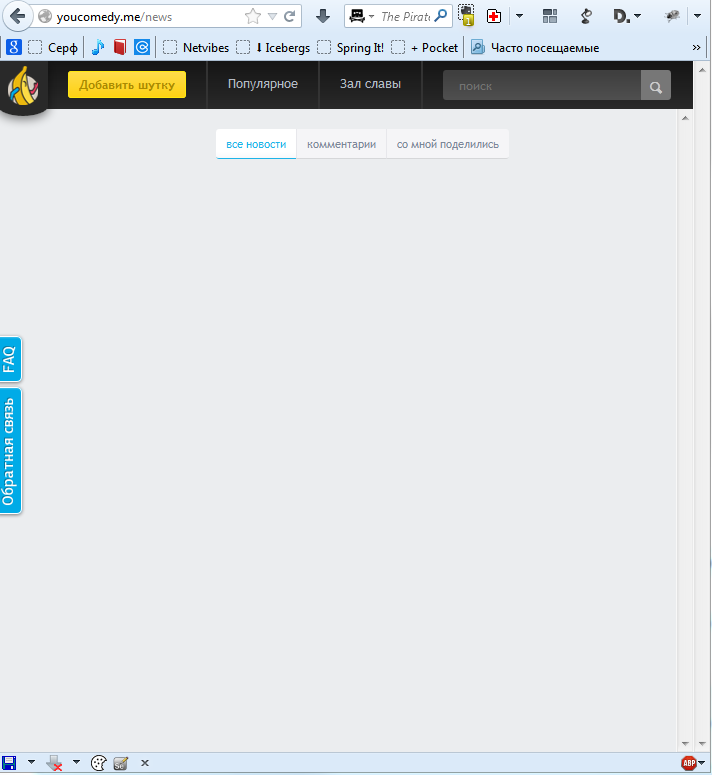The width and height of the screenshot is (712, 775).
Task: Open the «со мной поделились» tab
Action: click(447, 144)
